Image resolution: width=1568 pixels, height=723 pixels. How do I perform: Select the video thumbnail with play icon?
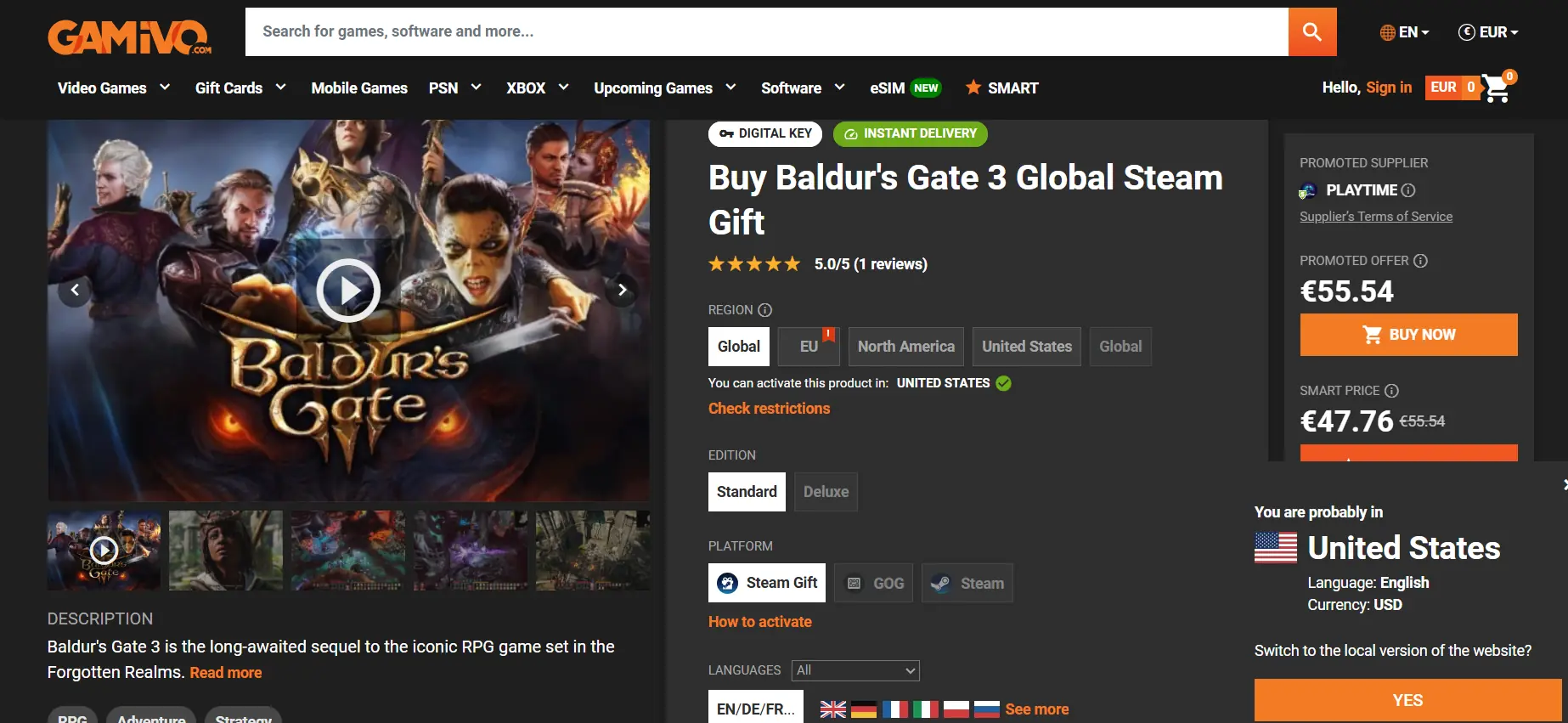[104, 551]
